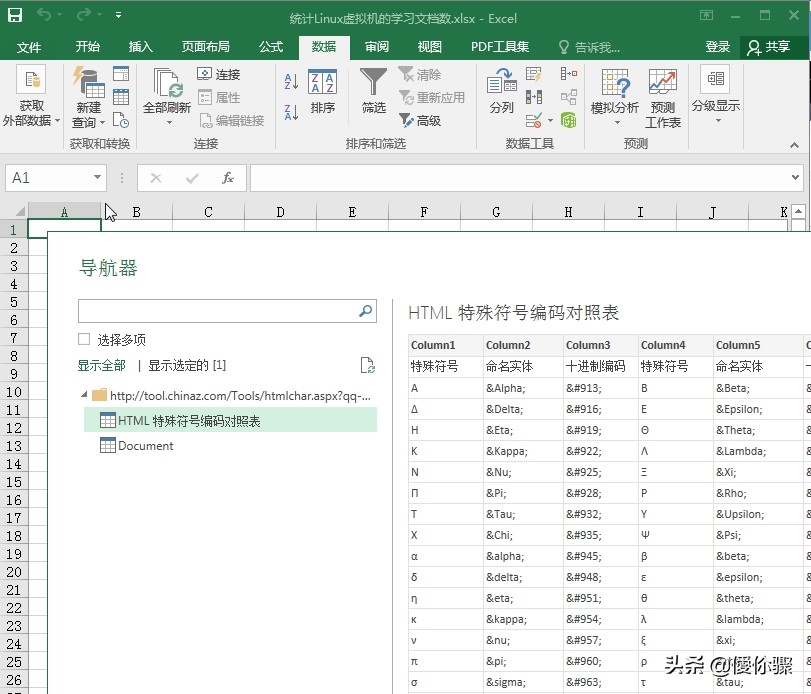Expand the Get External Data (获取外部数据) dropdown
Screen dimensions: 811x694
[57, 121]
